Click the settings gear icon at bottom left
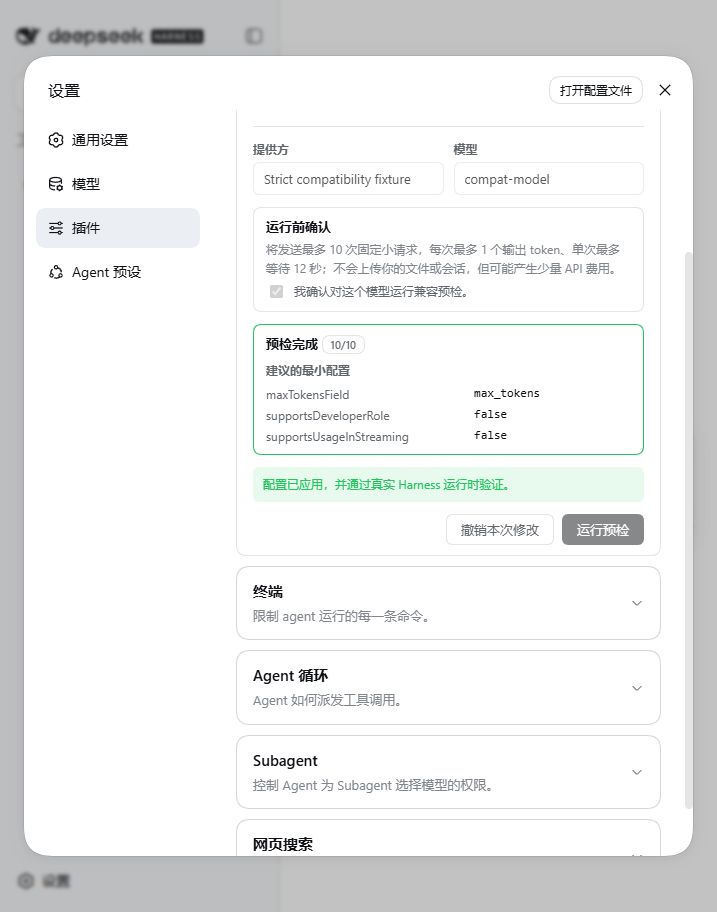Screen dimensions: 717x912 pos(26,881)
